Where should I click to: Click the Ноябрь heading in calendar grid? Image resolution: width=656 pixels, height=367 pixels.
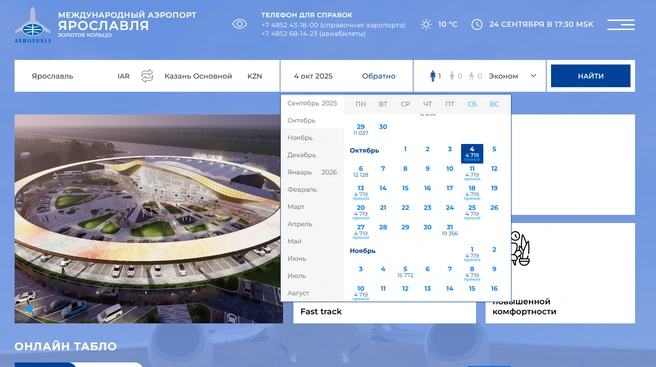362,251
